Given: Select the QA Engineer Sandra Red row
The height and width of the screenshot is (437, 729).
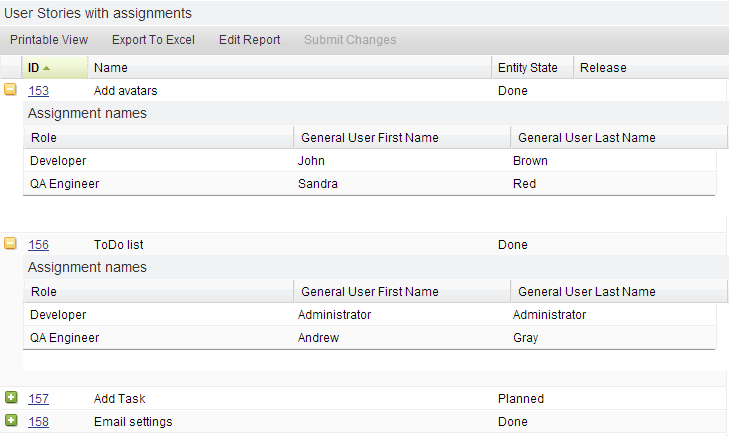Looking at the screenshot, I should coord(370,184).
